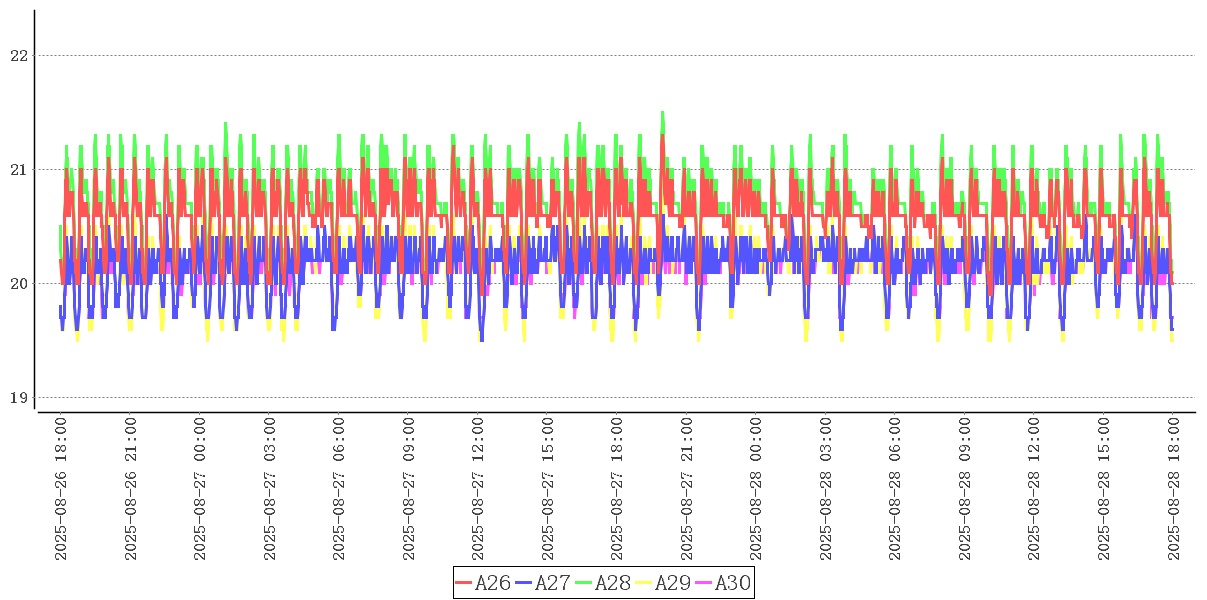The width and height of the screenshot is (1207, 600).
Task: Click the blue A27 legend line swatch
Action: pyautogui.click(x=524, y=583)
